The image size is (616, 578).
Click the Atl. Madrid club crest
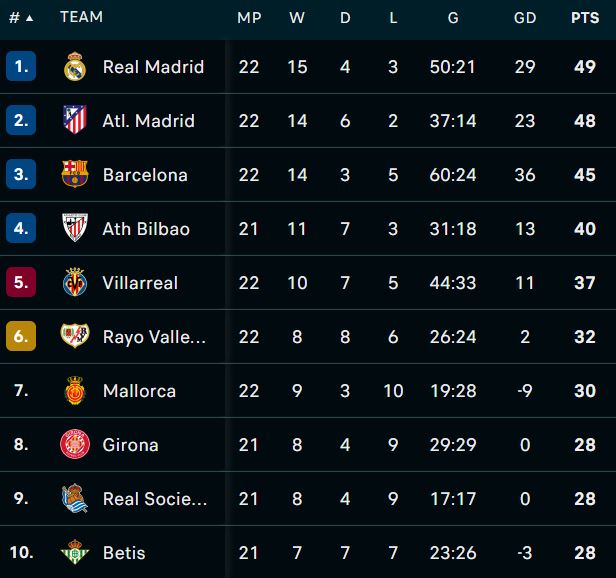75,120
